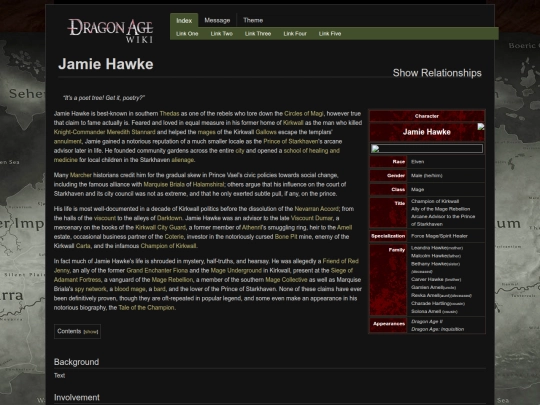
Task: Select Link Two in submenu
Action: coord(221,34)
